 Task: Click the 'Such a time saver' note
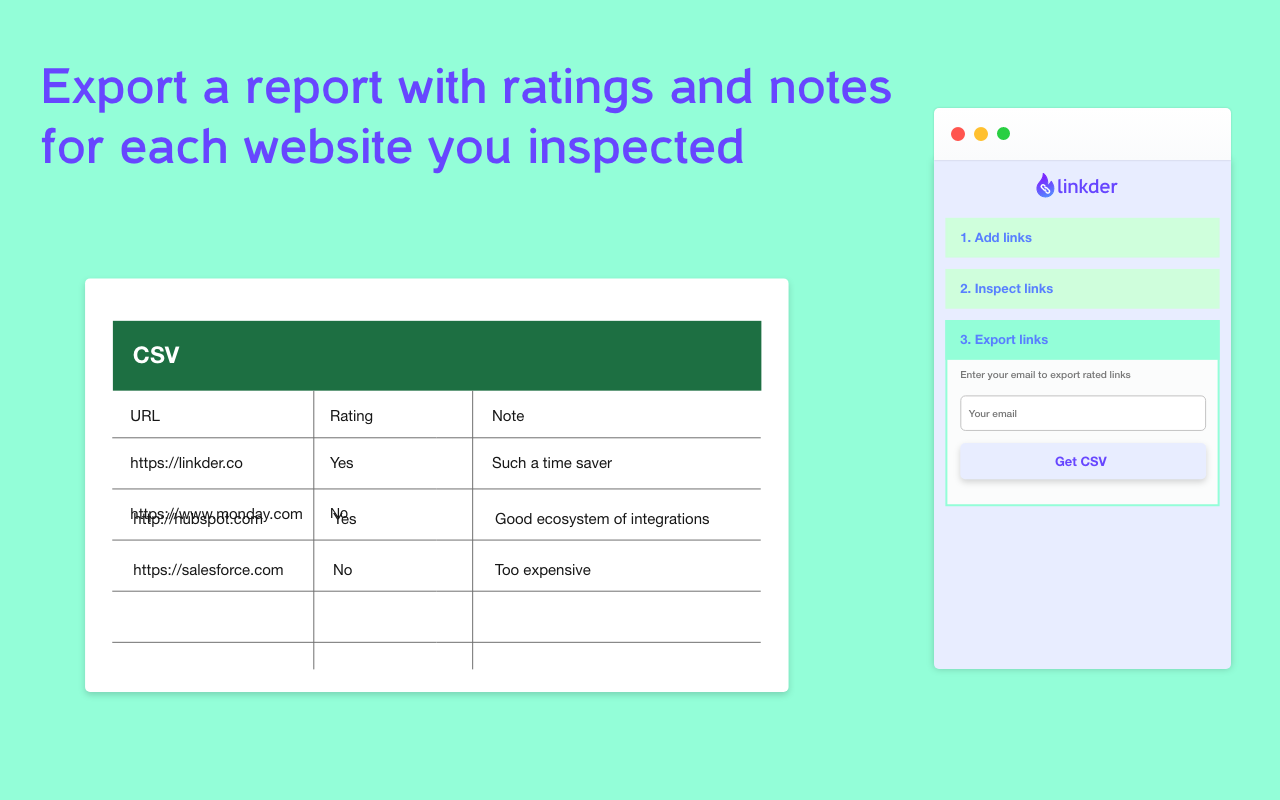[x=552, y=463]
